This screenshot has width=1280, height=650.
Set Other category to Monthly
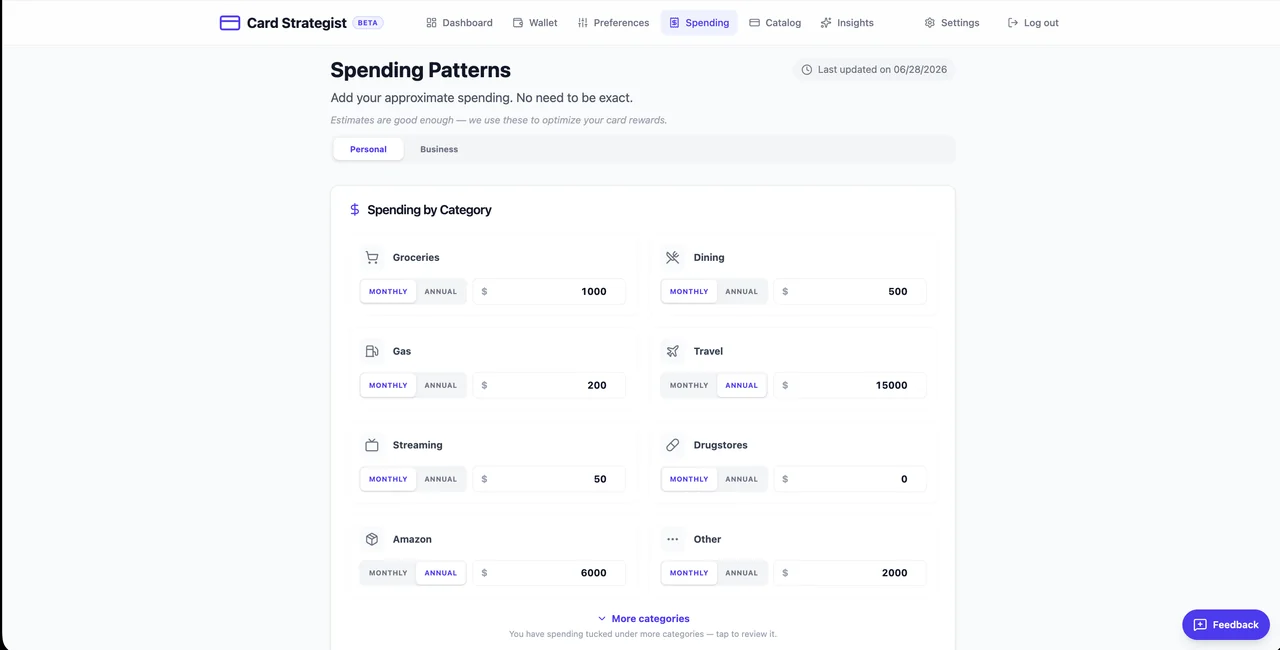[x=689, y=573]
